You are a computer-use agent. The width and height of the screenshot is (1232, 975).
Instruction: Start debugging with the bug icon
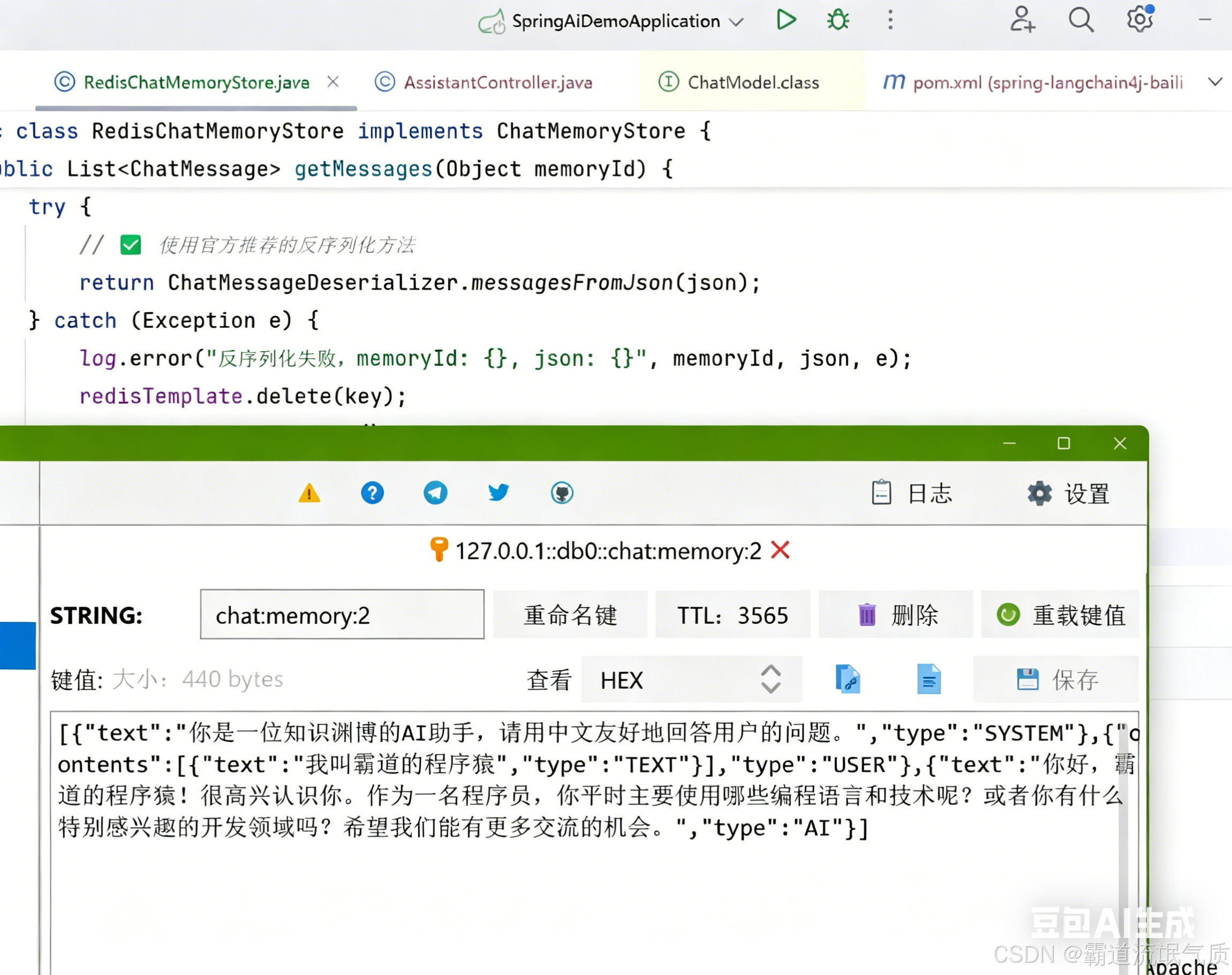click(x=837, y=20)
